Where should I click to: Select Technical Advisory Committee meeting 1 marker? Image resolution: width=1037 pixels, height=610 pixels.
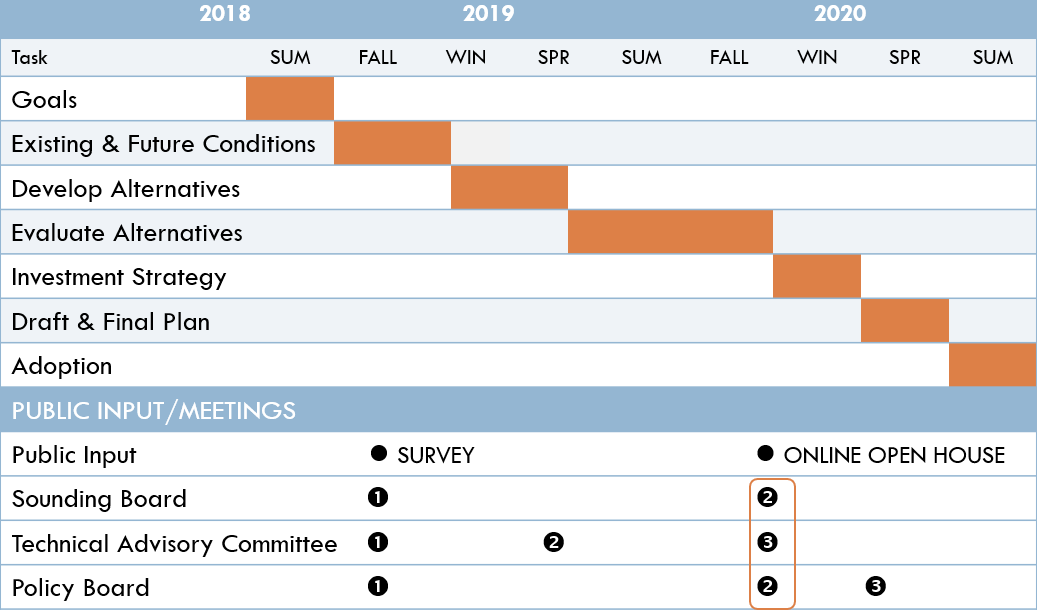378,542
